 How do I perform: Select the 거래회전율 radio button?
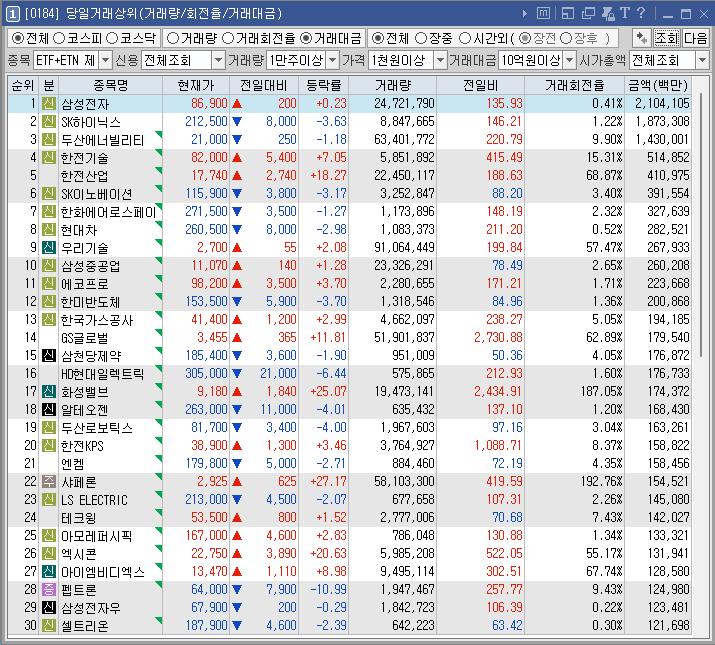[228, 38]
